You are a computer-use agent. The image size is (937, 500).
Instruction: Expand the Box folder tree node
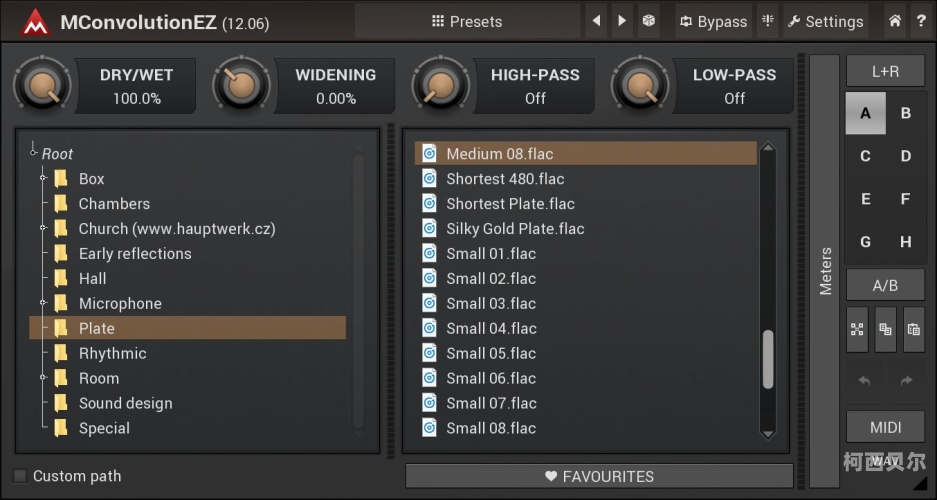click(x=43, y=178)
